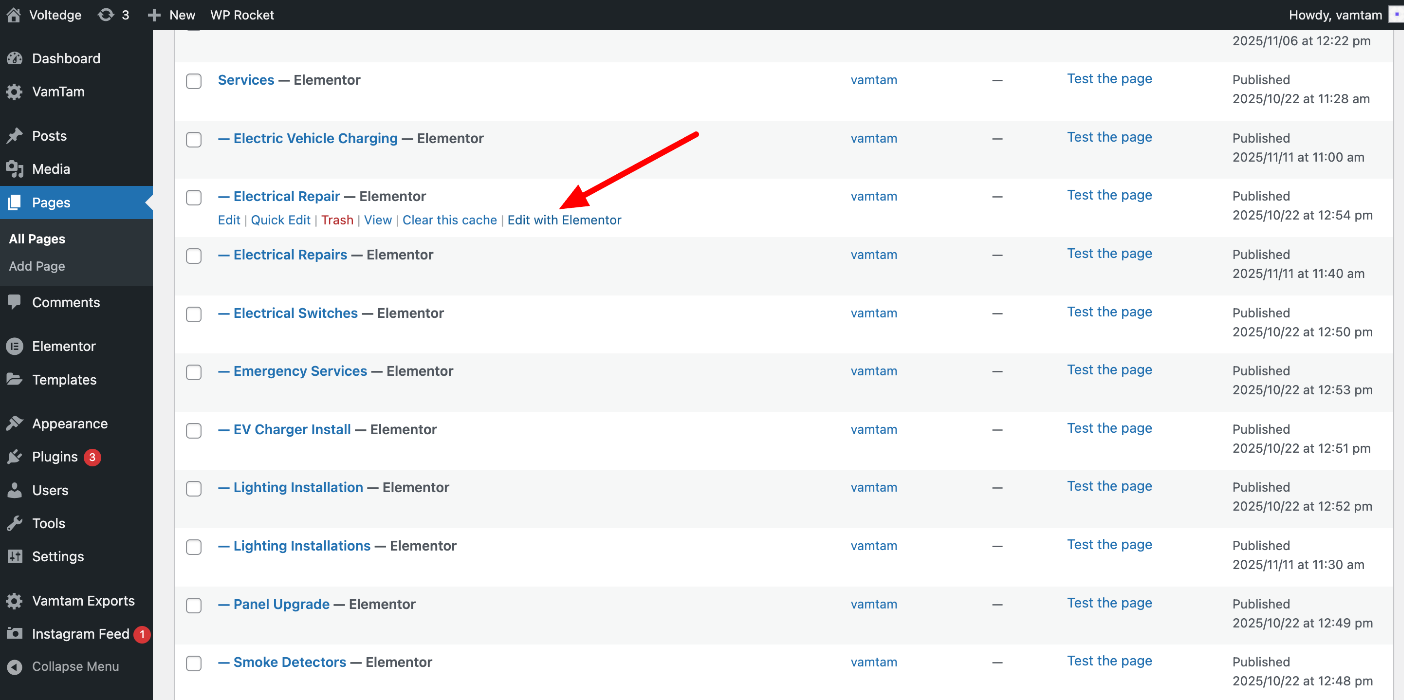Tick the Electrical Repair page checkbox

point(194,197)
